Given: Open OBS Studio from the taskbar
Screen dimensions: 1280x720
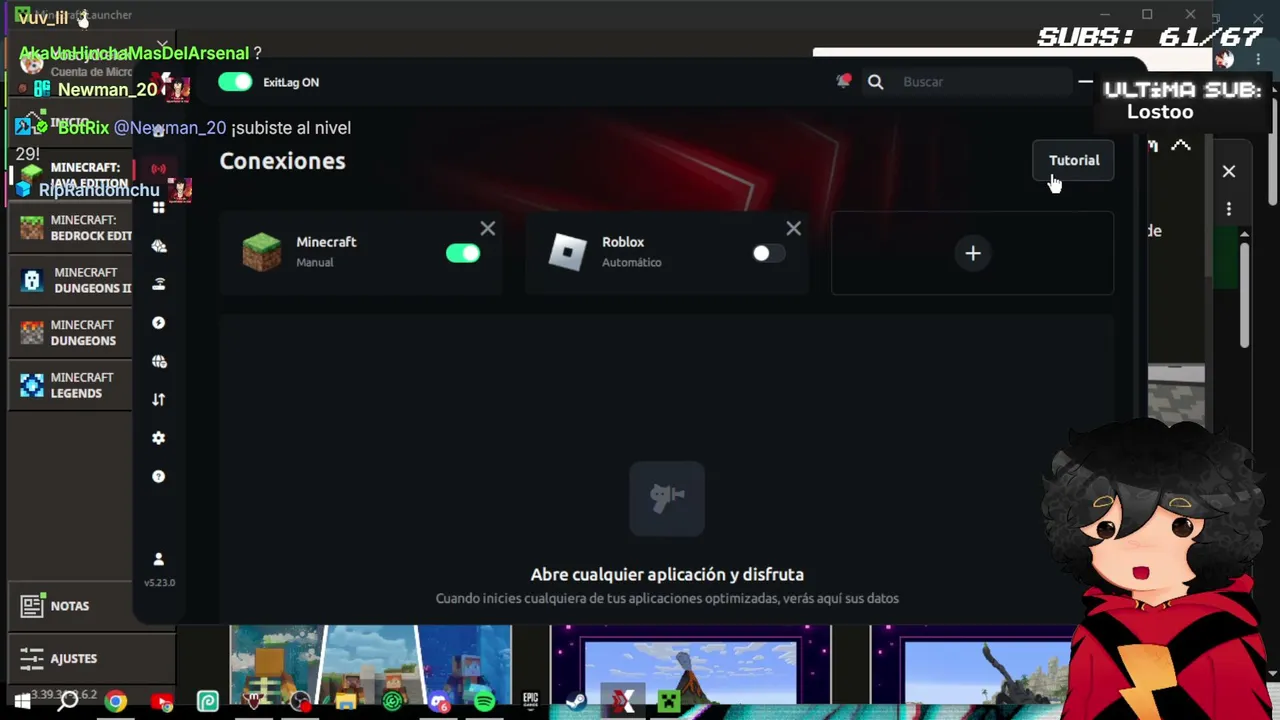Looking at the screenshot, I should click(300, 702).
